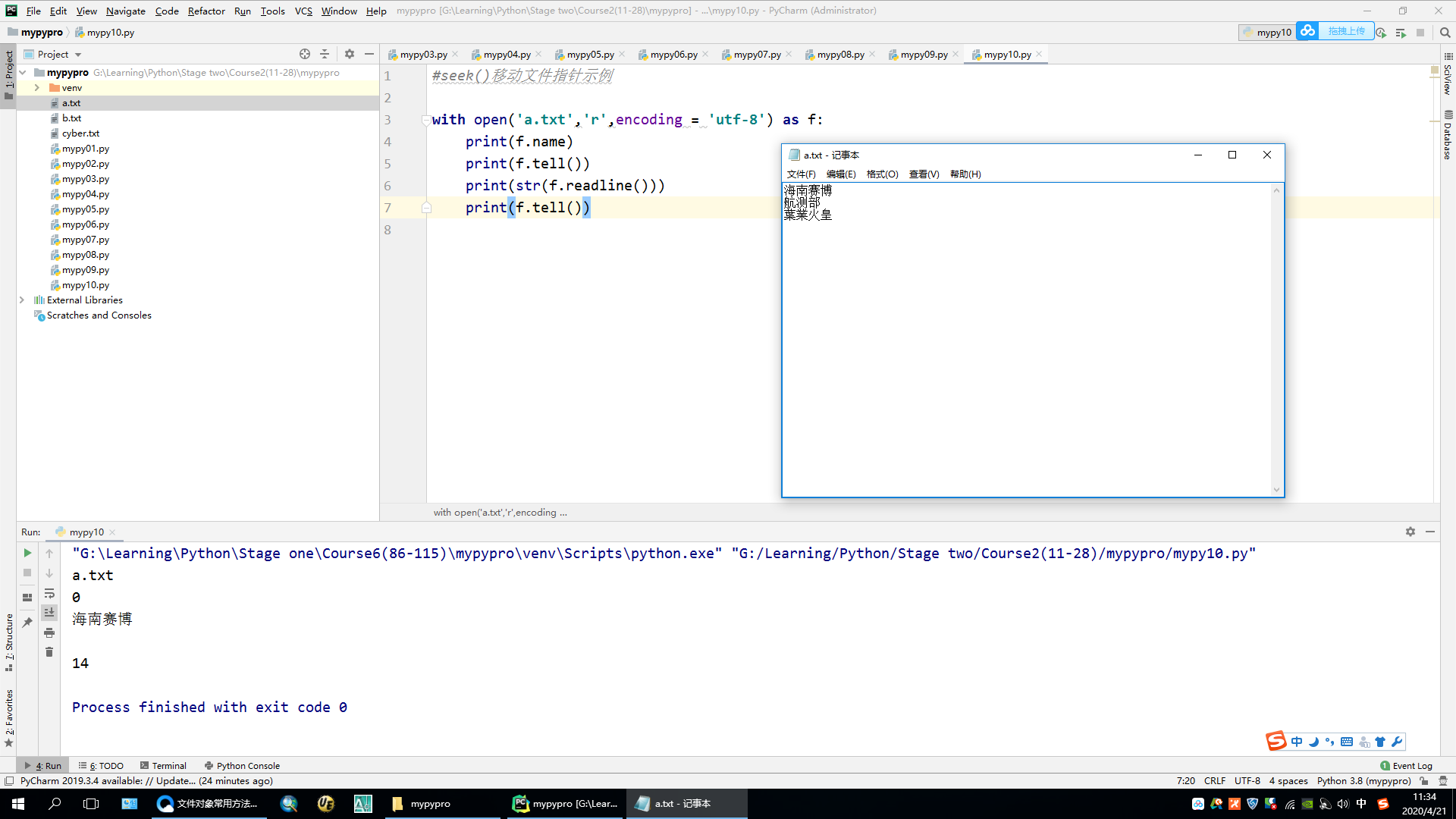Click inside the Notepad text area
This screenshot has width=1456, height=819.
[x=1027, y=340]
